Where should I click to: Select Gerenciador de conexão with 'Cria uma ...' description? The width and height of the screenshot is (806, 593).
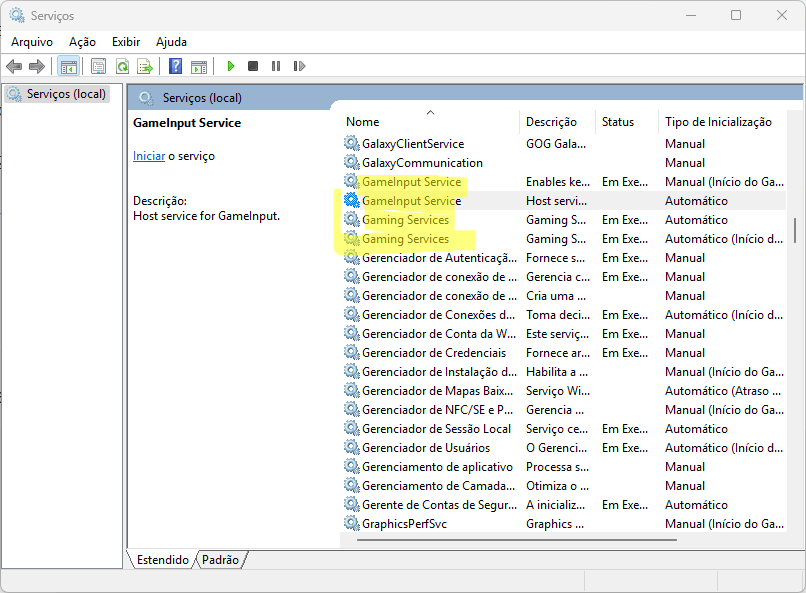point(564,296)
